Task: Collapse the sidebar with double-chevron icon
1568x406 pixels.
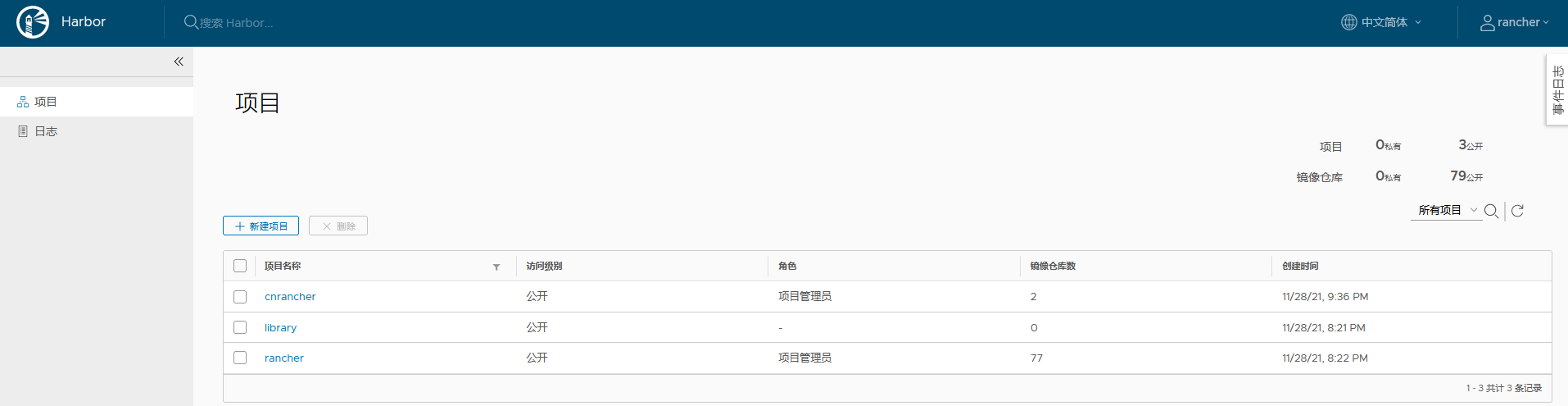Action: 179,62
